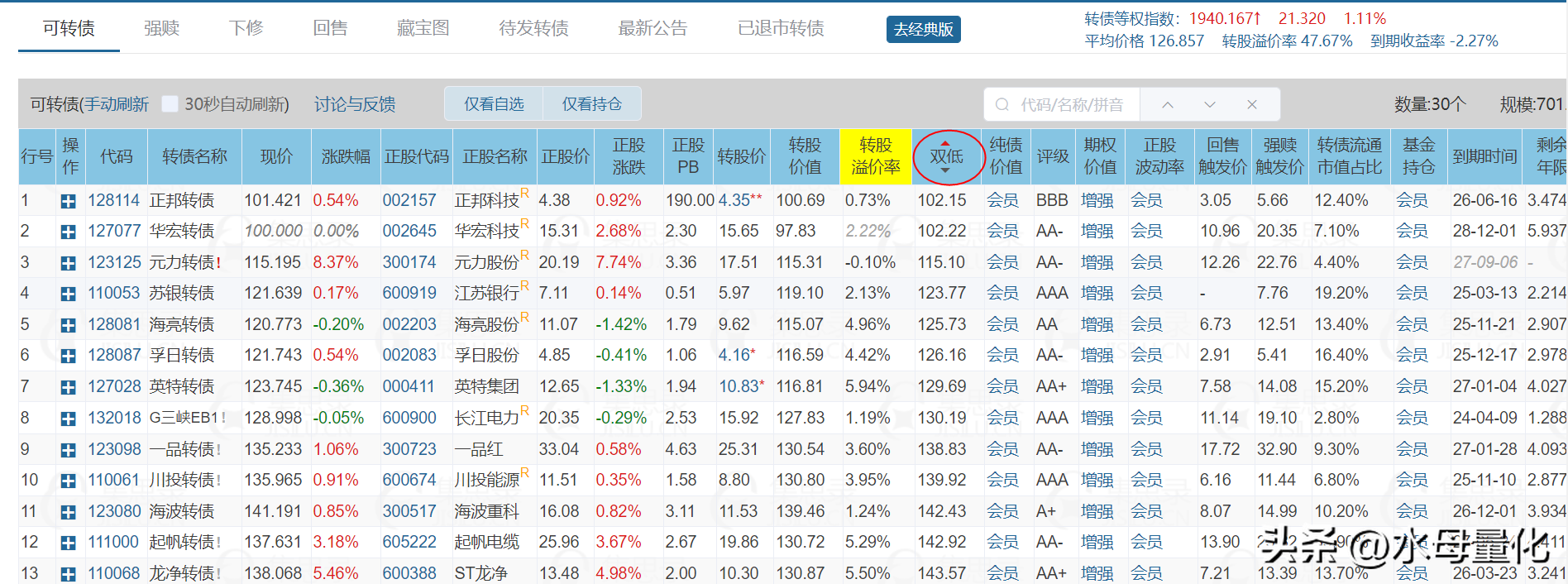Click the search magnifier icon
The image size is (1568, 584).
(x=1002, y=104)
